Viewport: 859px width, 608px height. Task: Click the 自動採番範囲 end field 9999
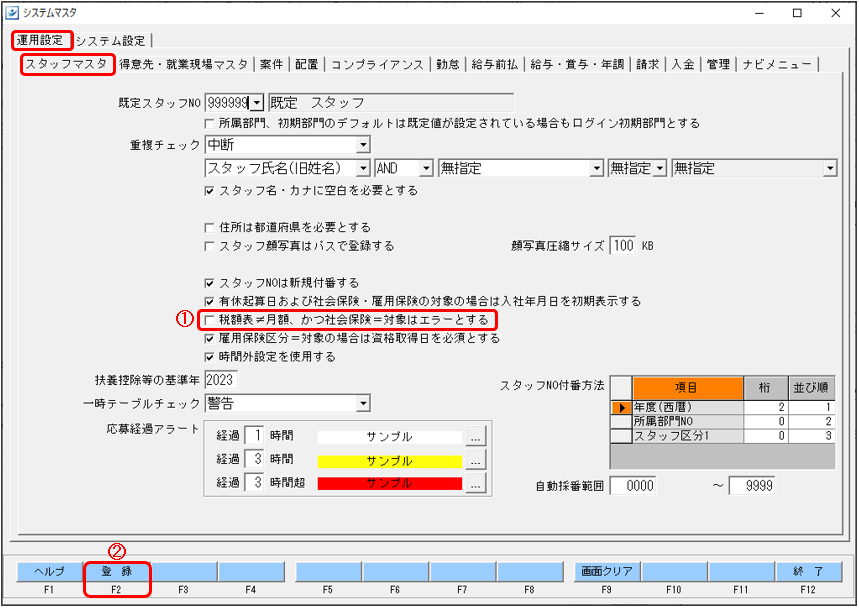click(752, 486)
